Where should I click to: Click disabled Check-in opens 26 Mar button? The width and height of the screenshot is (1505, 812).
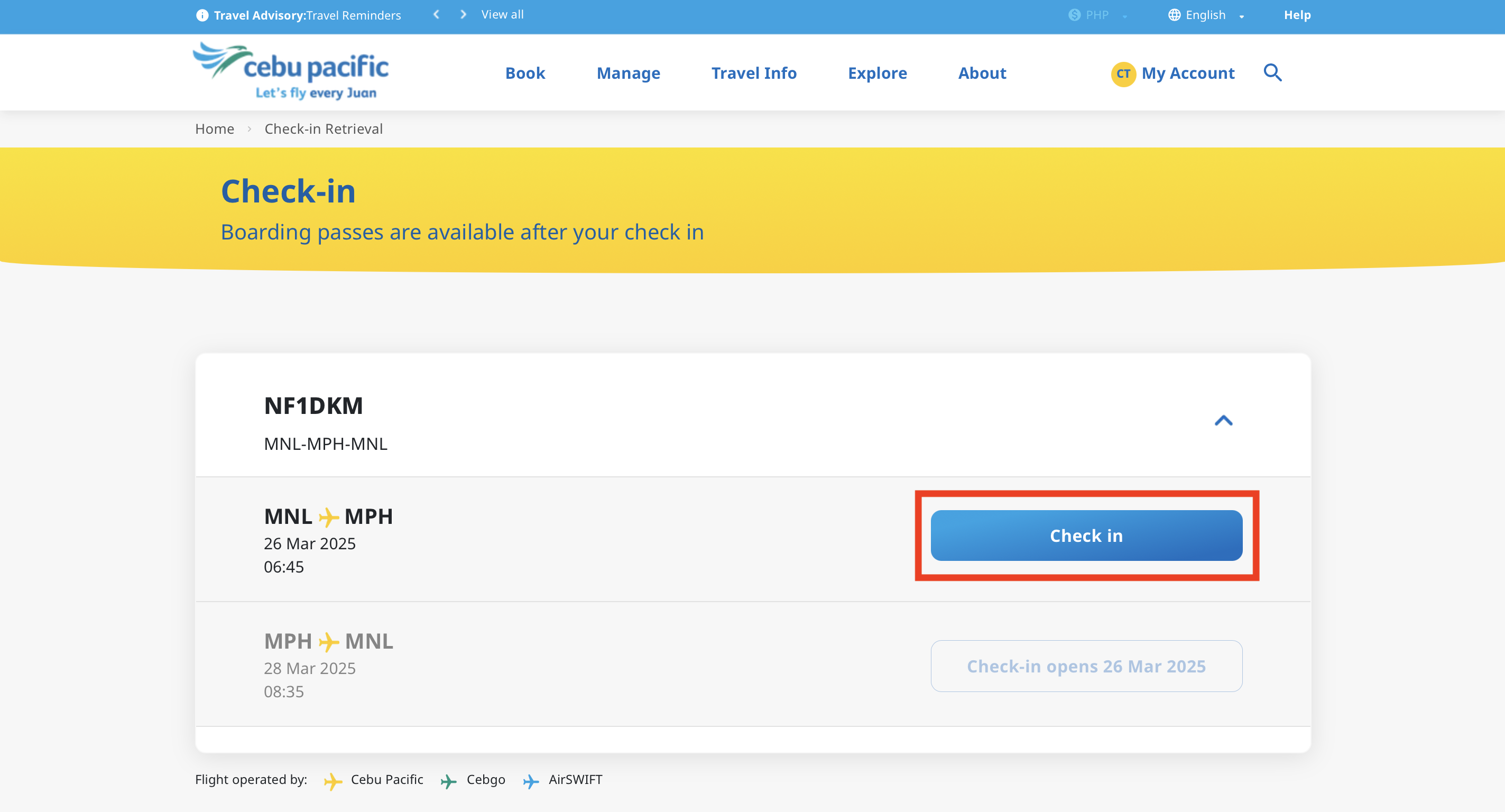point(1086,666)
